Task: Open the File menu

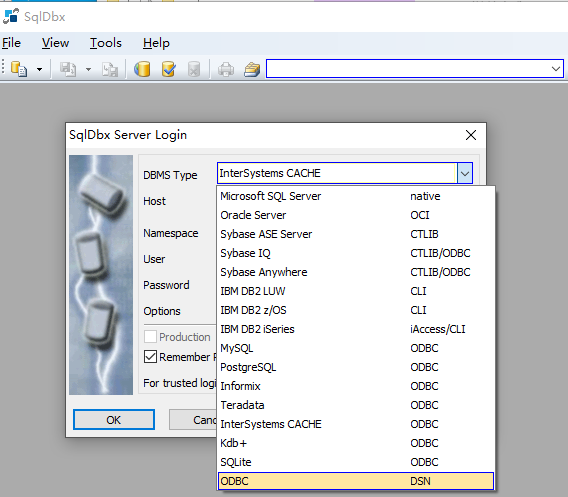Action: pos(12,43)
